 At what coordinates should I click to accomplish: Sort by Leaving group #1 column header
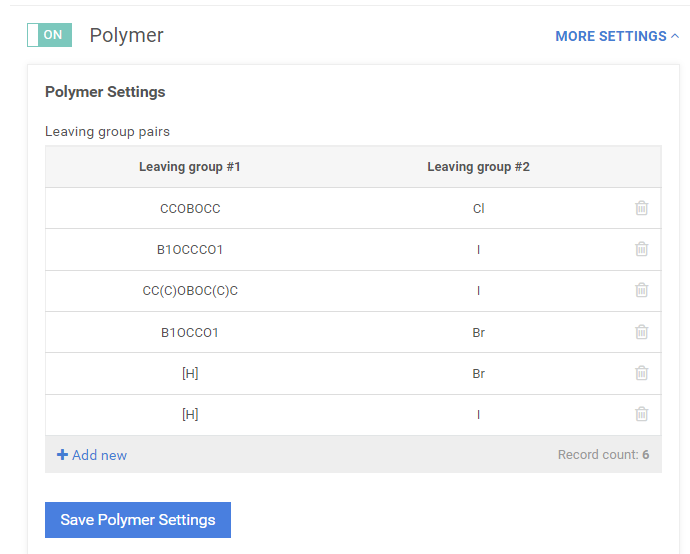click(x=190, y=167)
